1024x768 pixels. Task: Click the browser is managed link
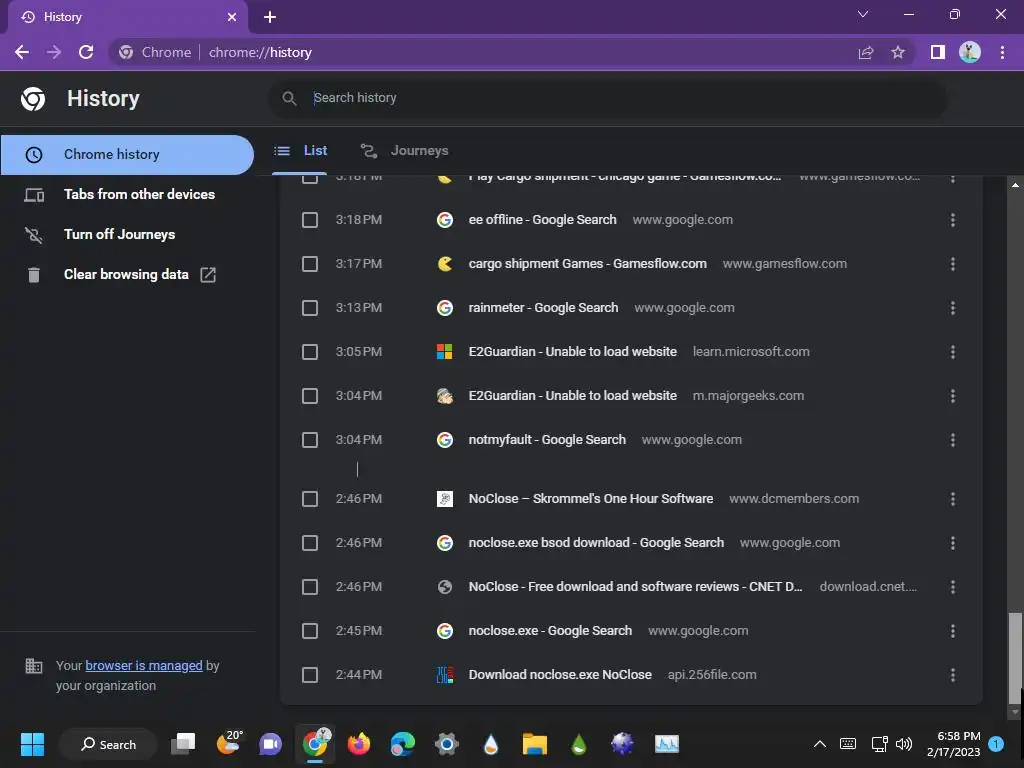(144, 665)
